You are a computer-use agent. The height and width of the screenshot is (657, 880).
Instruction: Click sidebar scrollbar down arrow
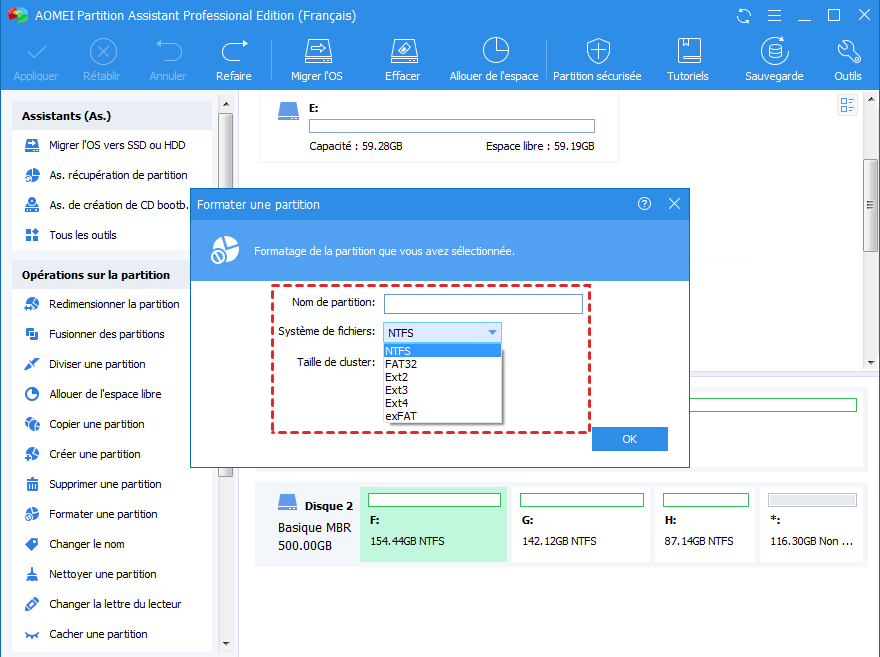point(226,644)
